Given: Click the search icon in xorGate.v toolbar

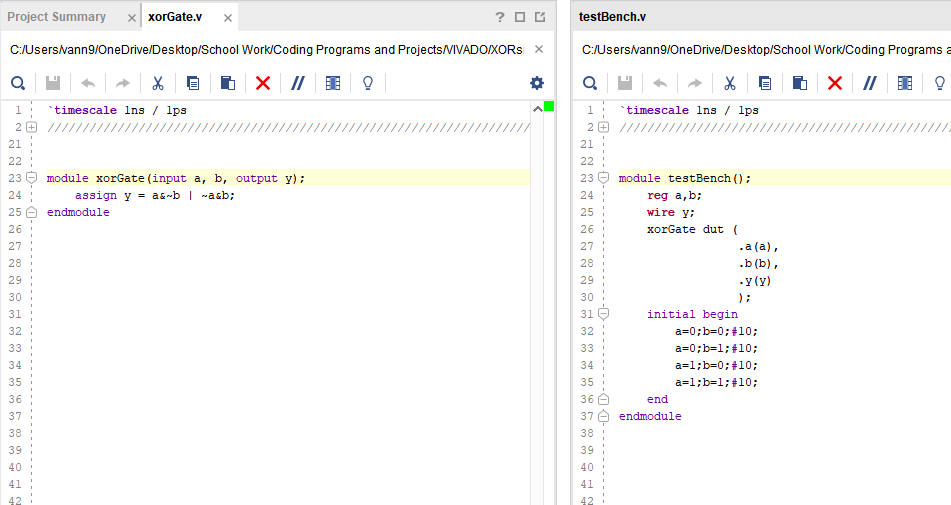Looking at the screenshot, I should (18, 83).
